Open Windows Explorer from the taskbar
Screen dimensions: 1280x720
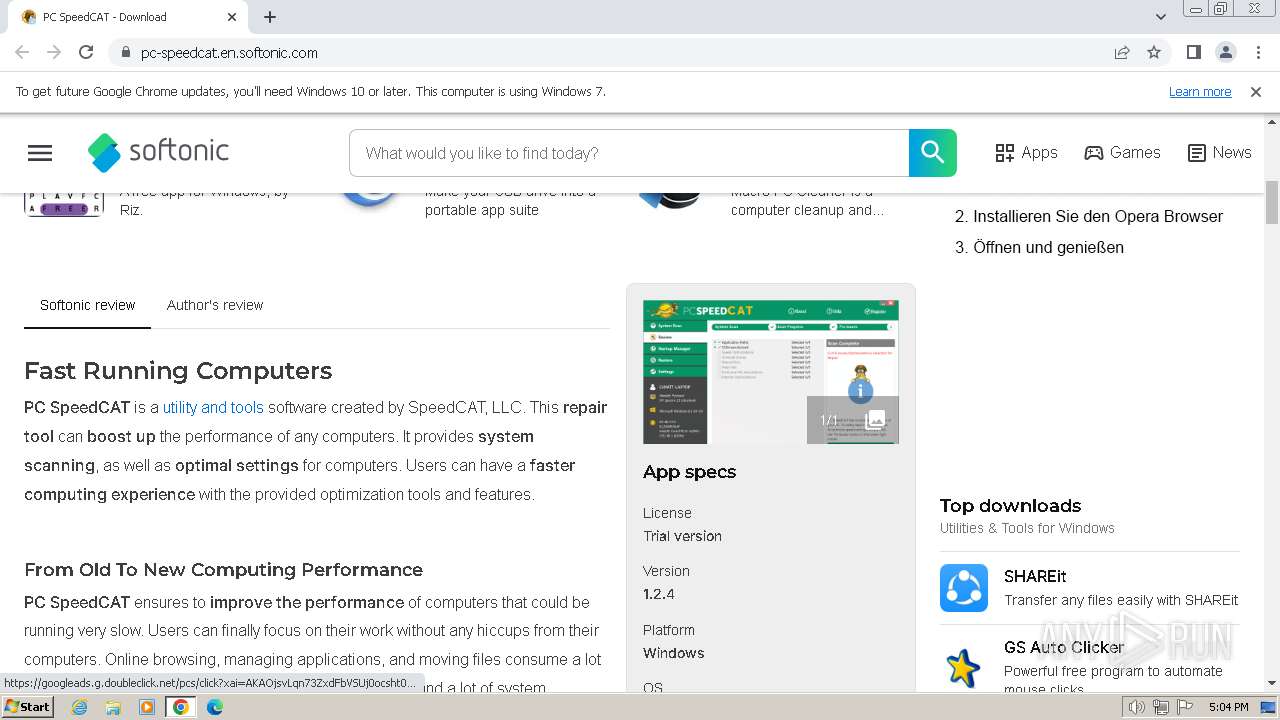click(113, 707)
